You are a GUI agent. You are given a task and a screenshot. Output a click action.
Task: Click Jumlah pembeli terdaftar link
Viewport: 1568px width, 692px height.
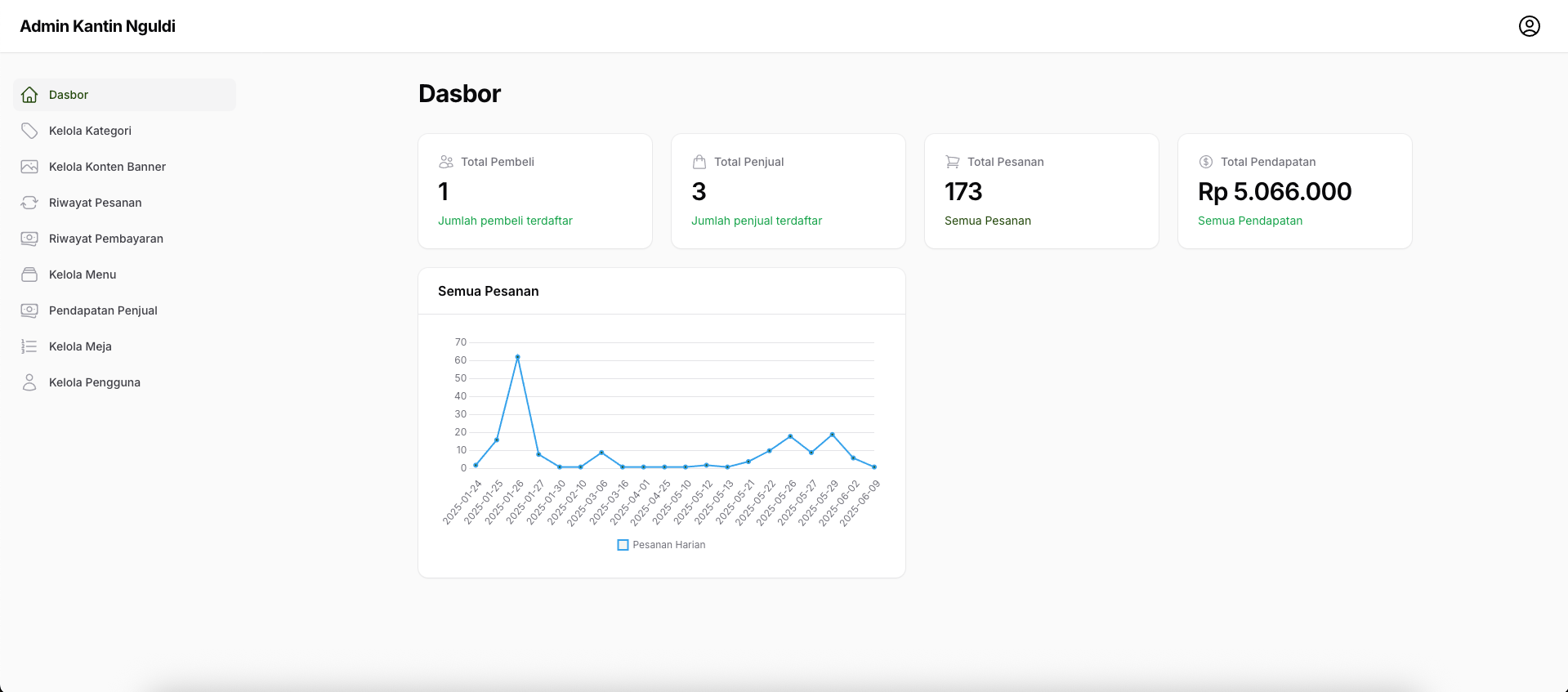pos(505,221)
